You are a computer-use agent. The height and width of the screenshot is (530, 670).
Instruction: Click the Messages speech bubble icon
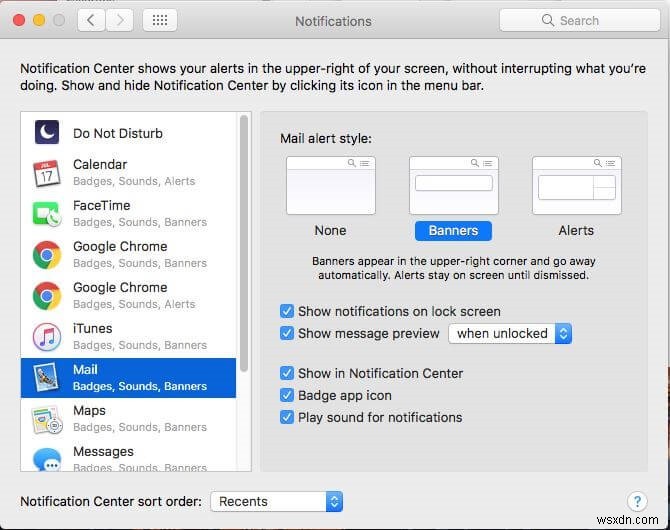[47, 460]
